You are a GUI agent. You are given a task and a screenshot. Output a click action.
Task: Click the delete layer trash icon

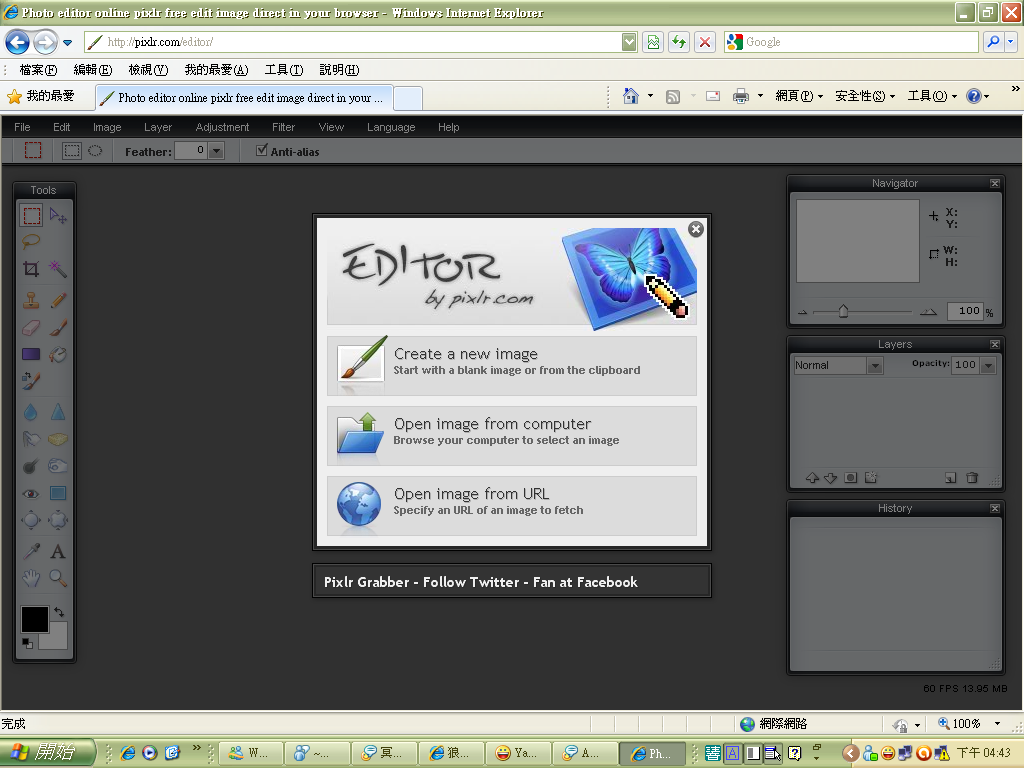coord(972,477)
